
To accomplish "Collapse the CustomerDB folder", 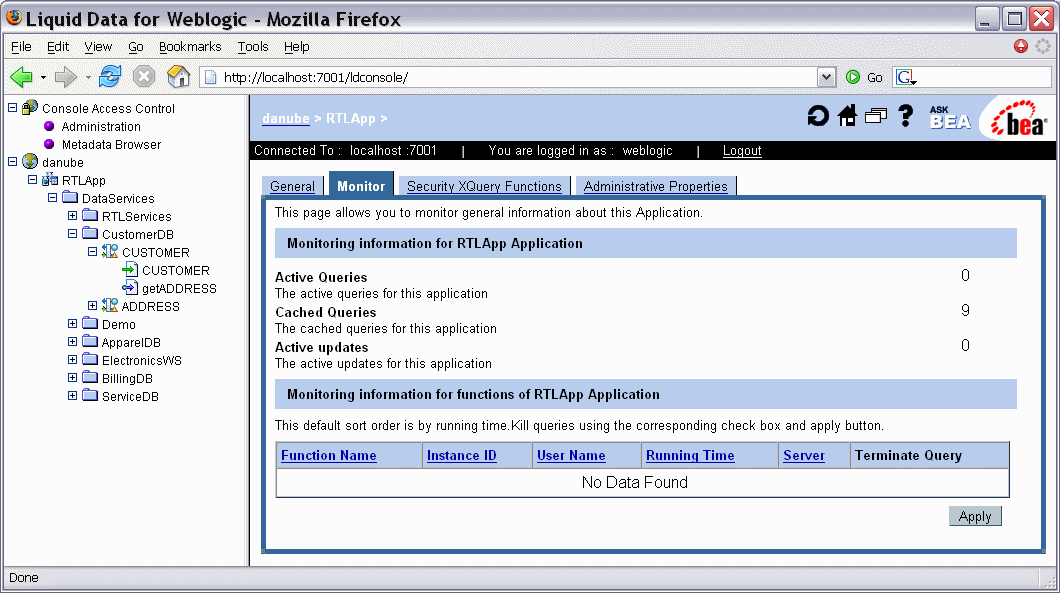I will click(72, 234).
